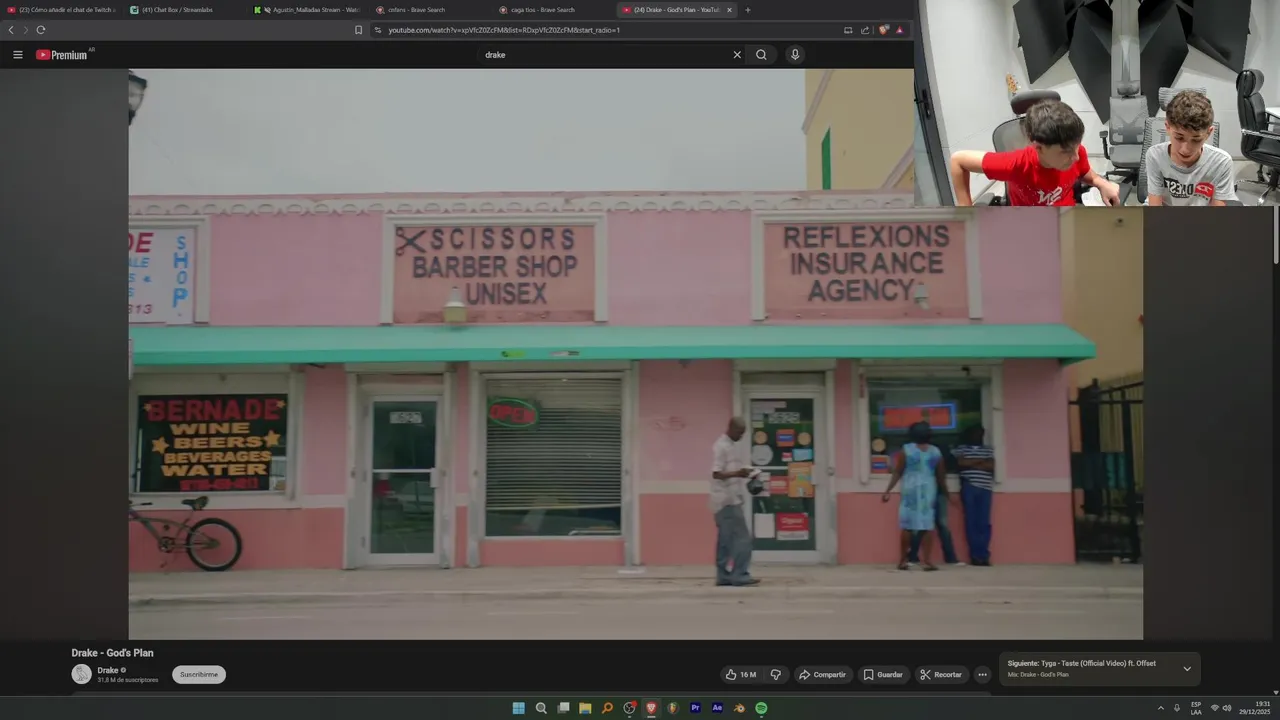Open the Drake channel name link
Viewport: 1280px width, 720px height.
(107, 670)
